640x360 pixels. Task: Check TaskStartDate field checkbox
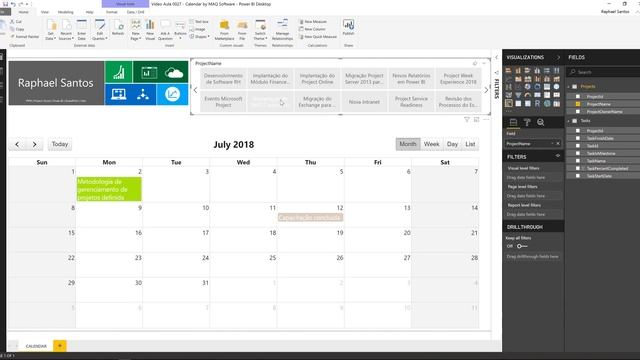click(x=578, y=176)
